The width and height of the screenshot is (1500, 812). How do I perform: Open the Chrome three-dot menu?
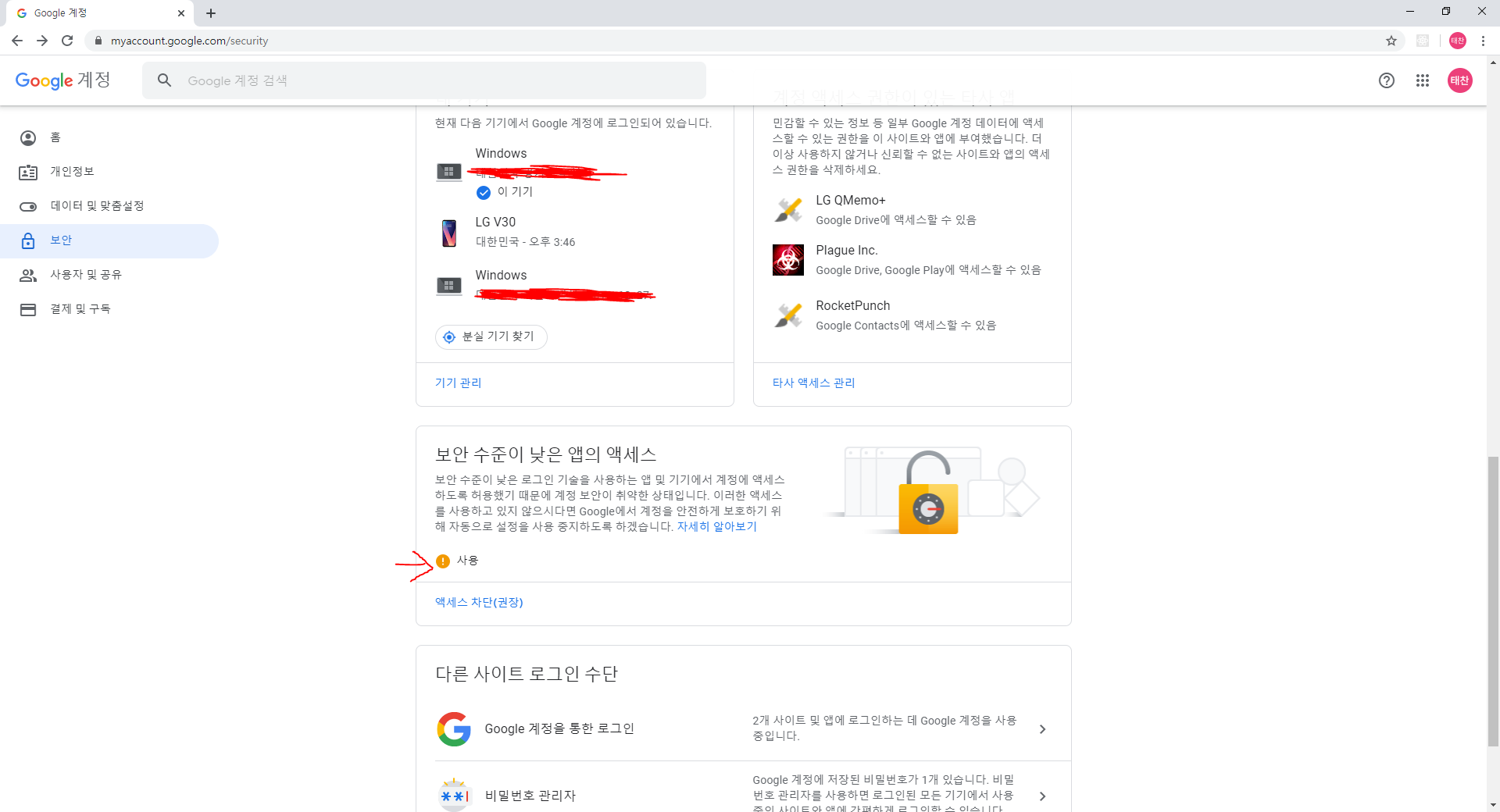pos(1483,41)
